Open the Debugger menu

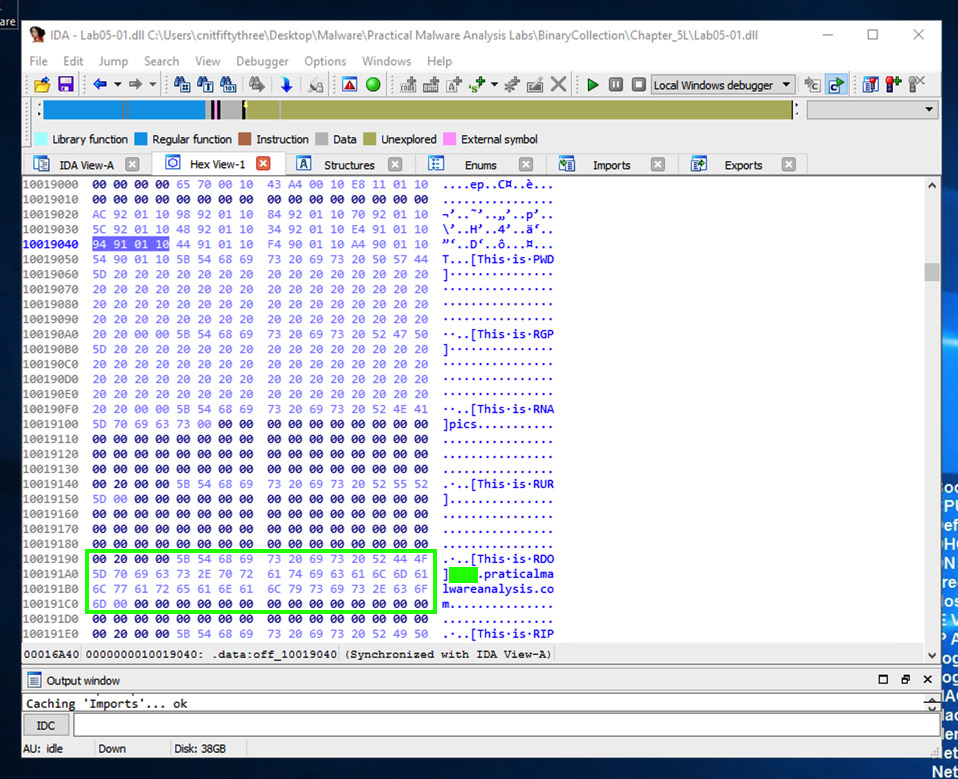pyautogui.click(x=262, y=61)
